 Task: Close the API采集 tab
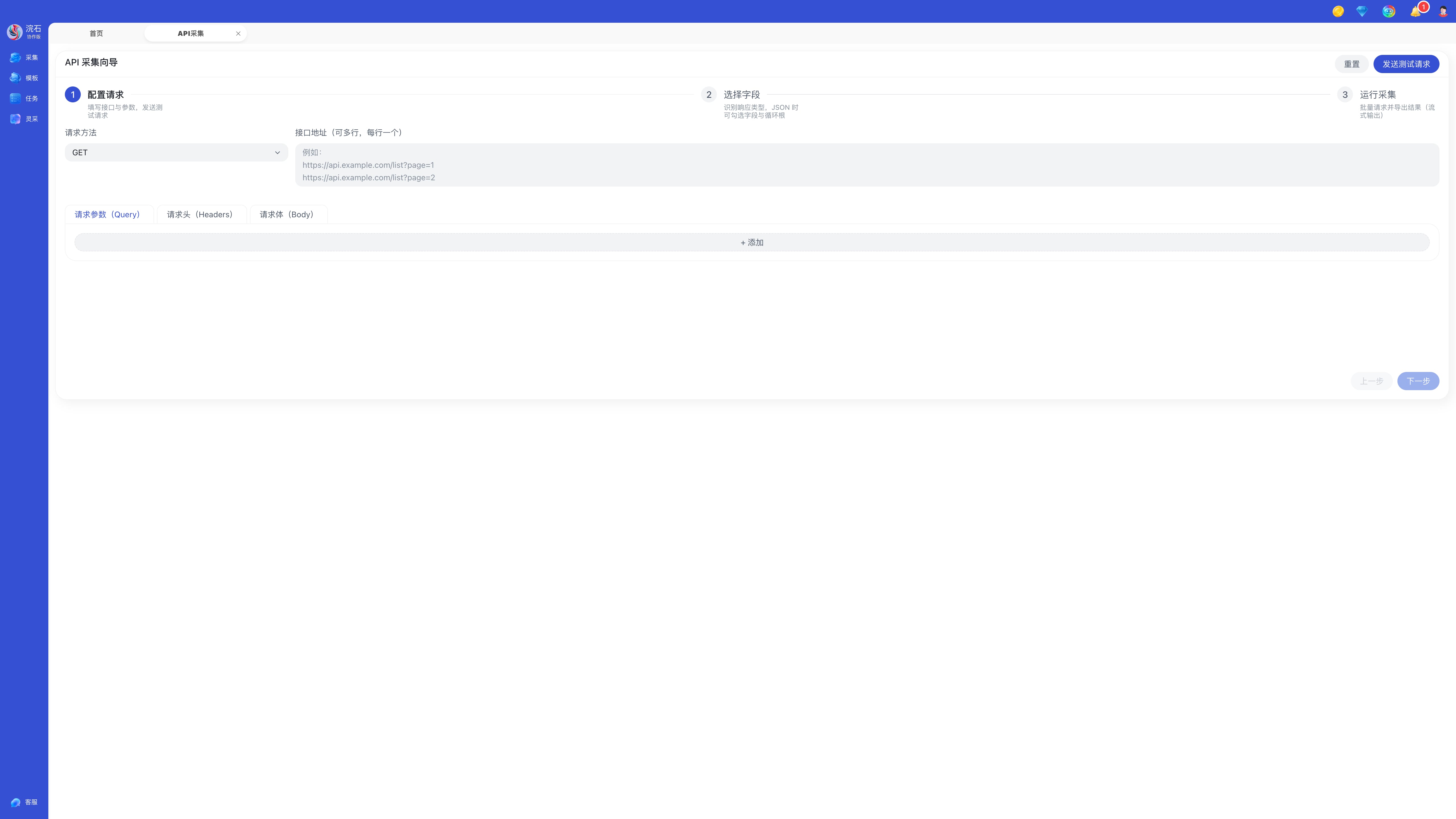238,33
